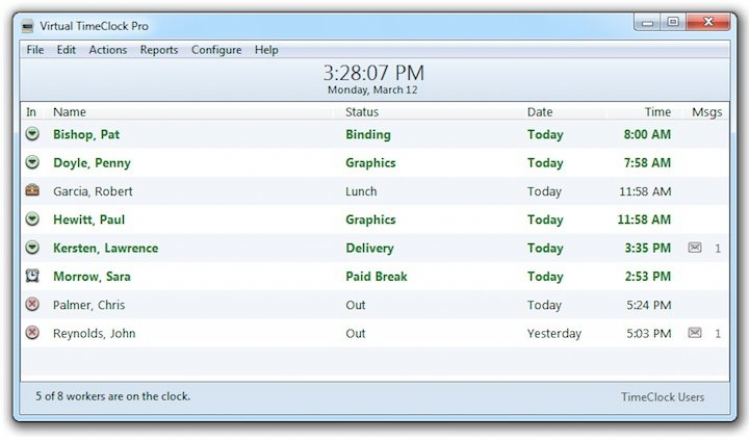Click the green status icon beside Doyle, Penny
Viewport: 750px width, 440px height.
(32, 163)
